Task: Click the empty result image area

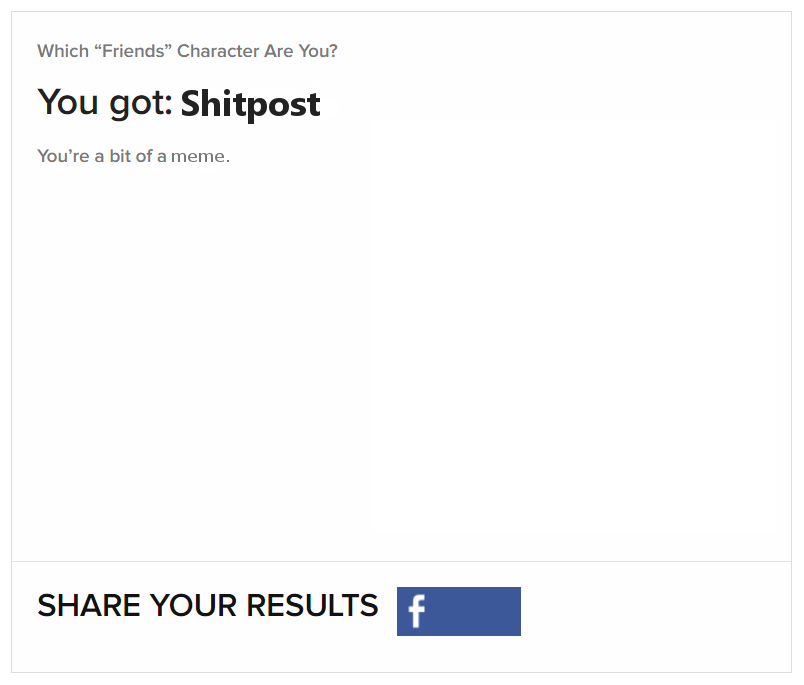Action: tap(401, 359)
